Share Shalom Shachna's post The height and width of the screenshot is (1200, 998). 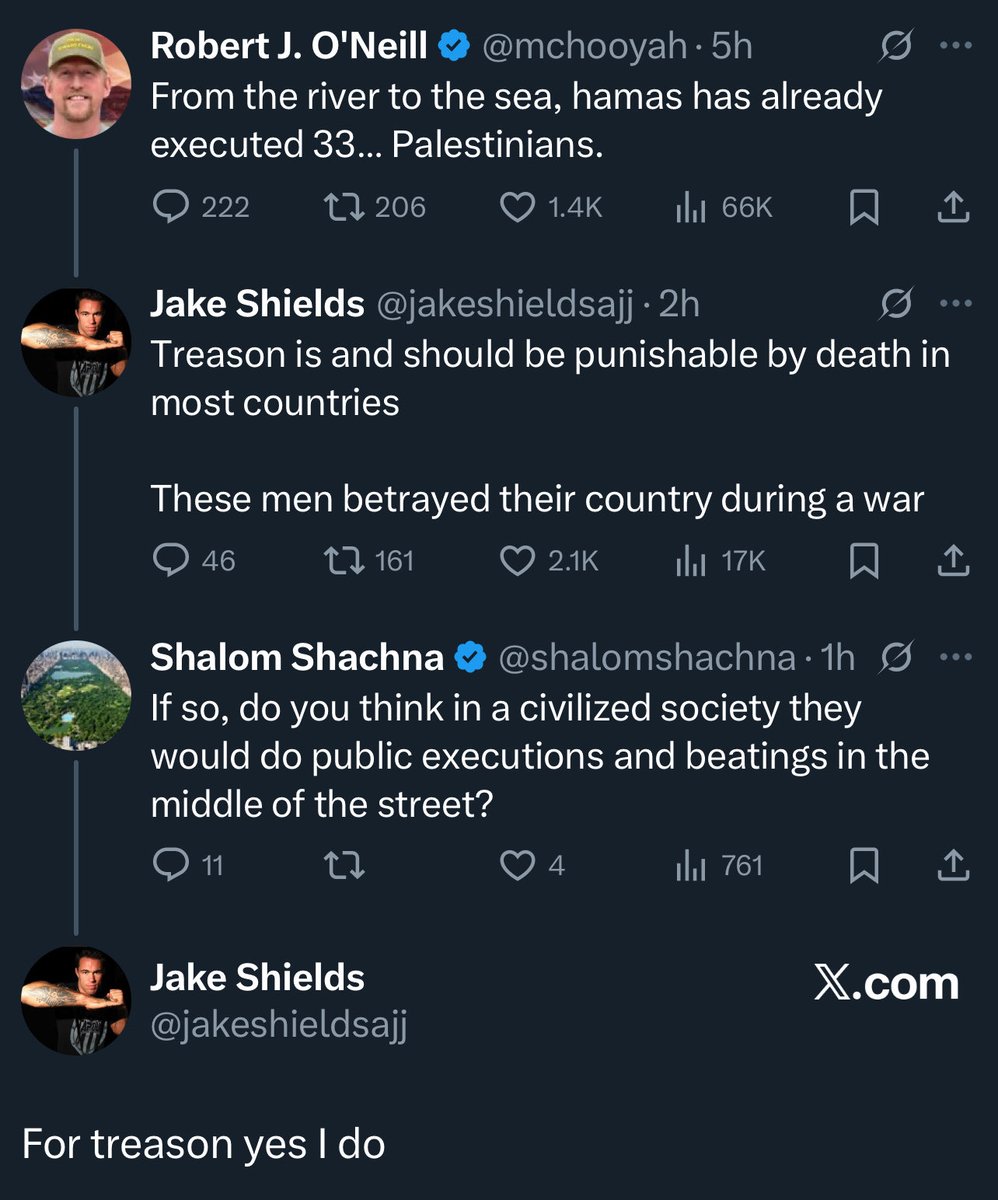[953, 865]
